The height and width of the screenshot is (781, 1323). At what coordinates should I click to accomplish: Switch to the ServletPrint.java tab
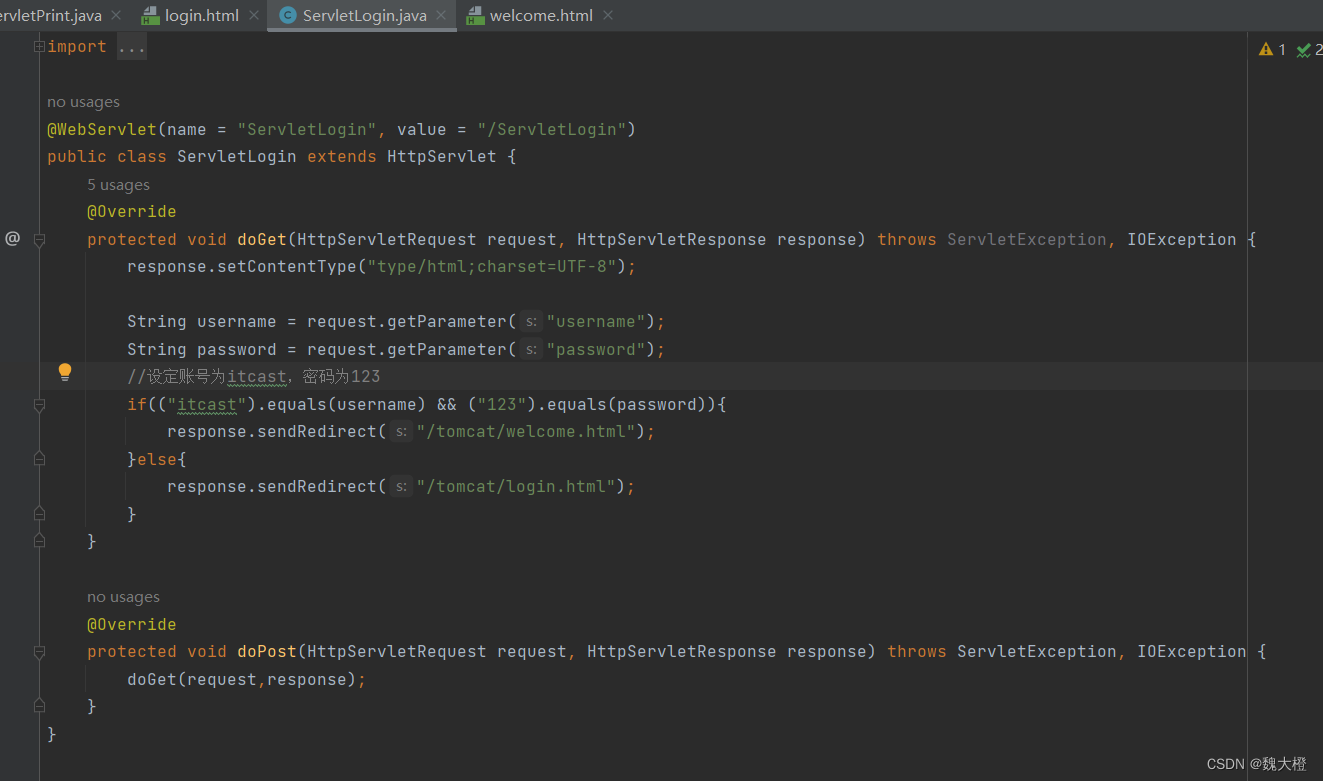pos(50,15)
